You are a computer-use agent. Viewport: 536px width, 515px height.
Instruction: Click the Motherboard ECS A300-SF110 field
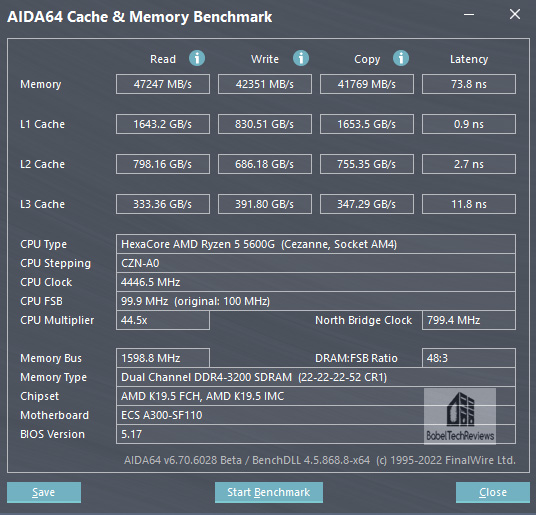coord(316,415)
